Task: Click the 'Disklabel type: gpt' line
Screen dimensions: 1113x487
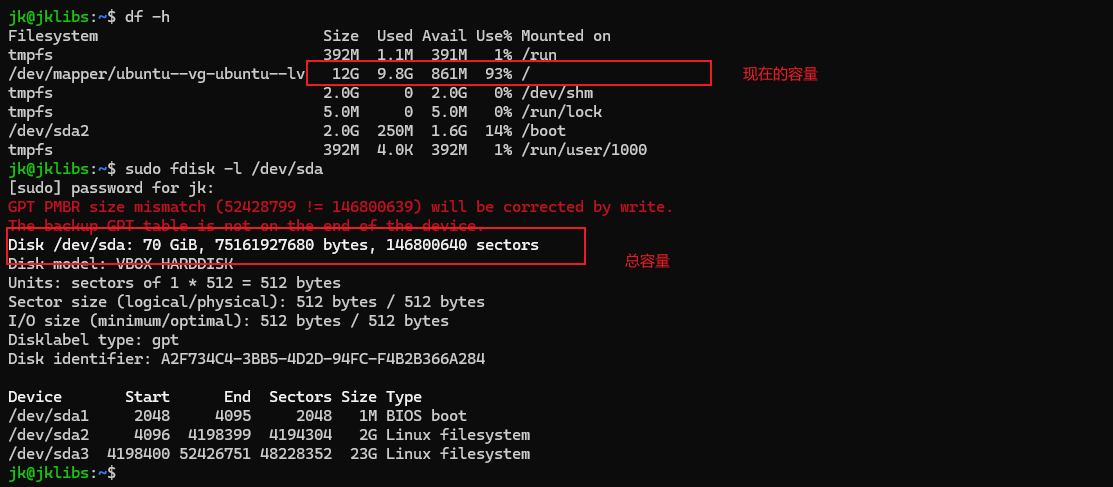Action: click(93, 340)
